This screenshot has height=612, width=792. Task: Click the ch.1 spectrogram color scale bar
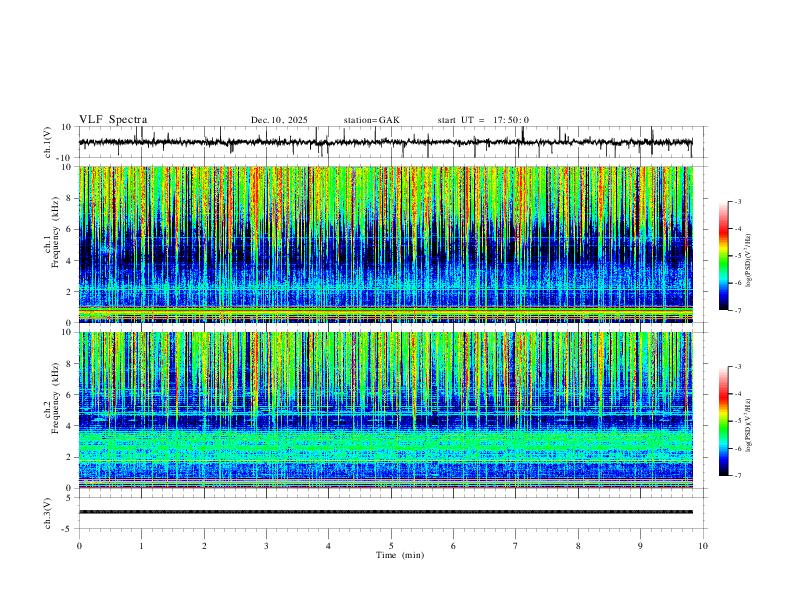click(x=724, y=256)
